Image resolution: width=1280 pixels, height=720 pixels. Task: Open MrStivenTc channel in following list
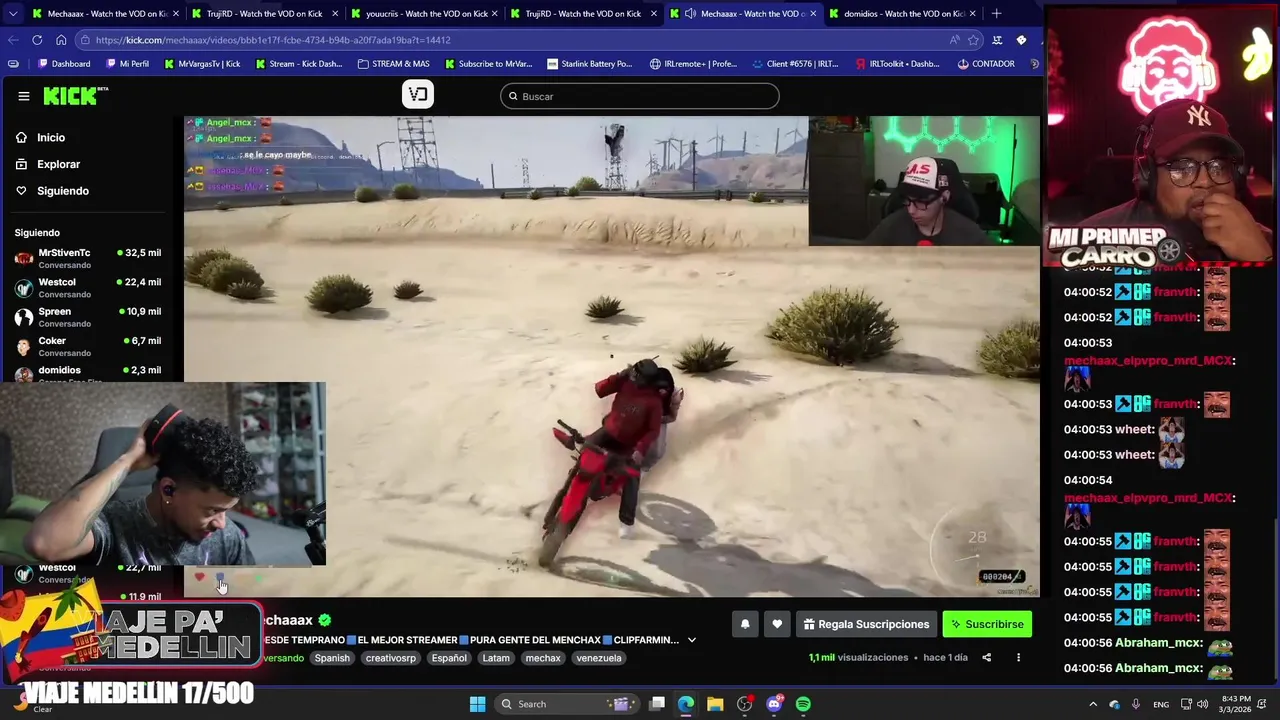(x=88, y=258)
